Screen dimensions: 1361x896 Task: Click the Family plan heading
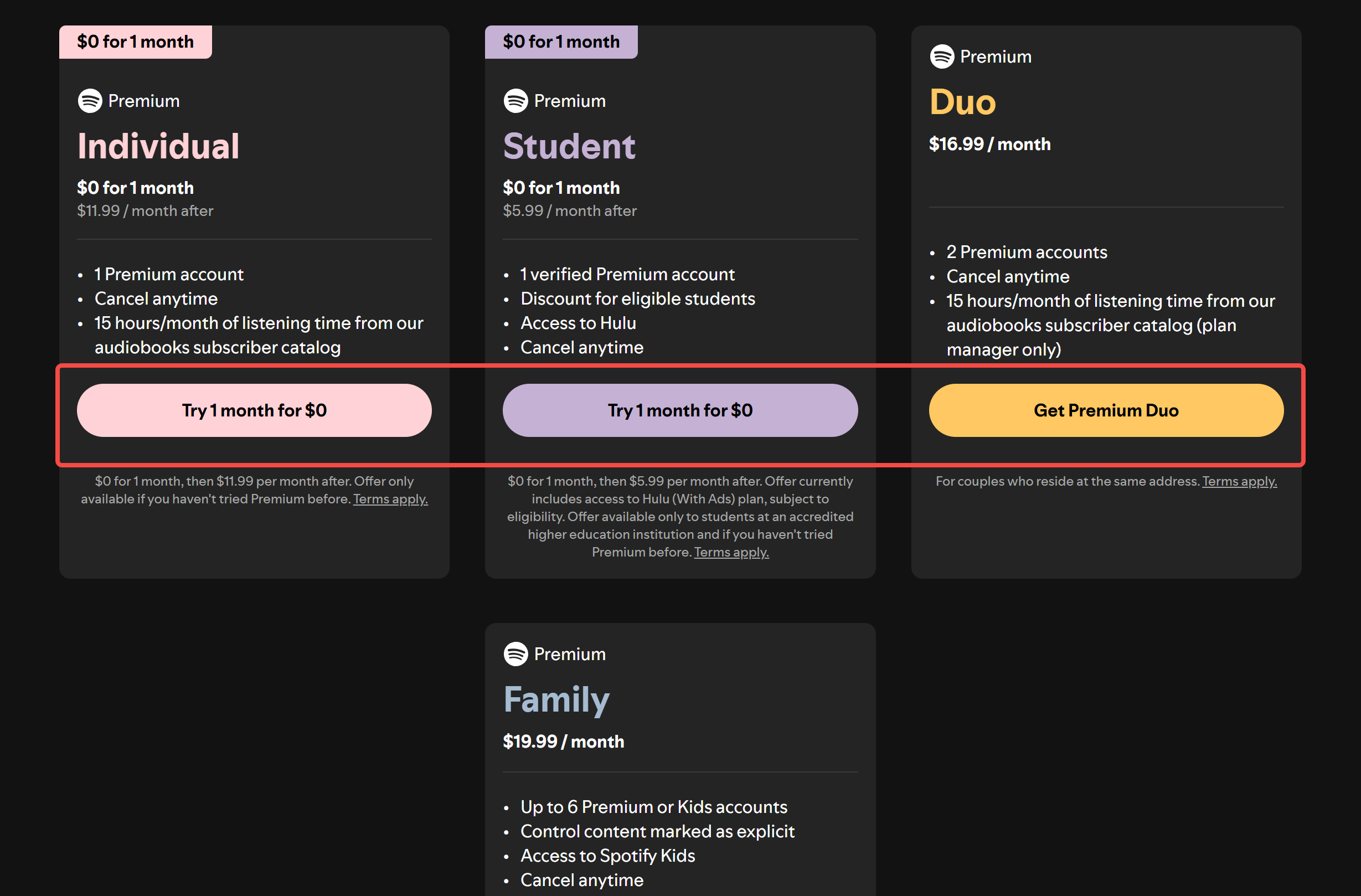(x=556, y=699)
